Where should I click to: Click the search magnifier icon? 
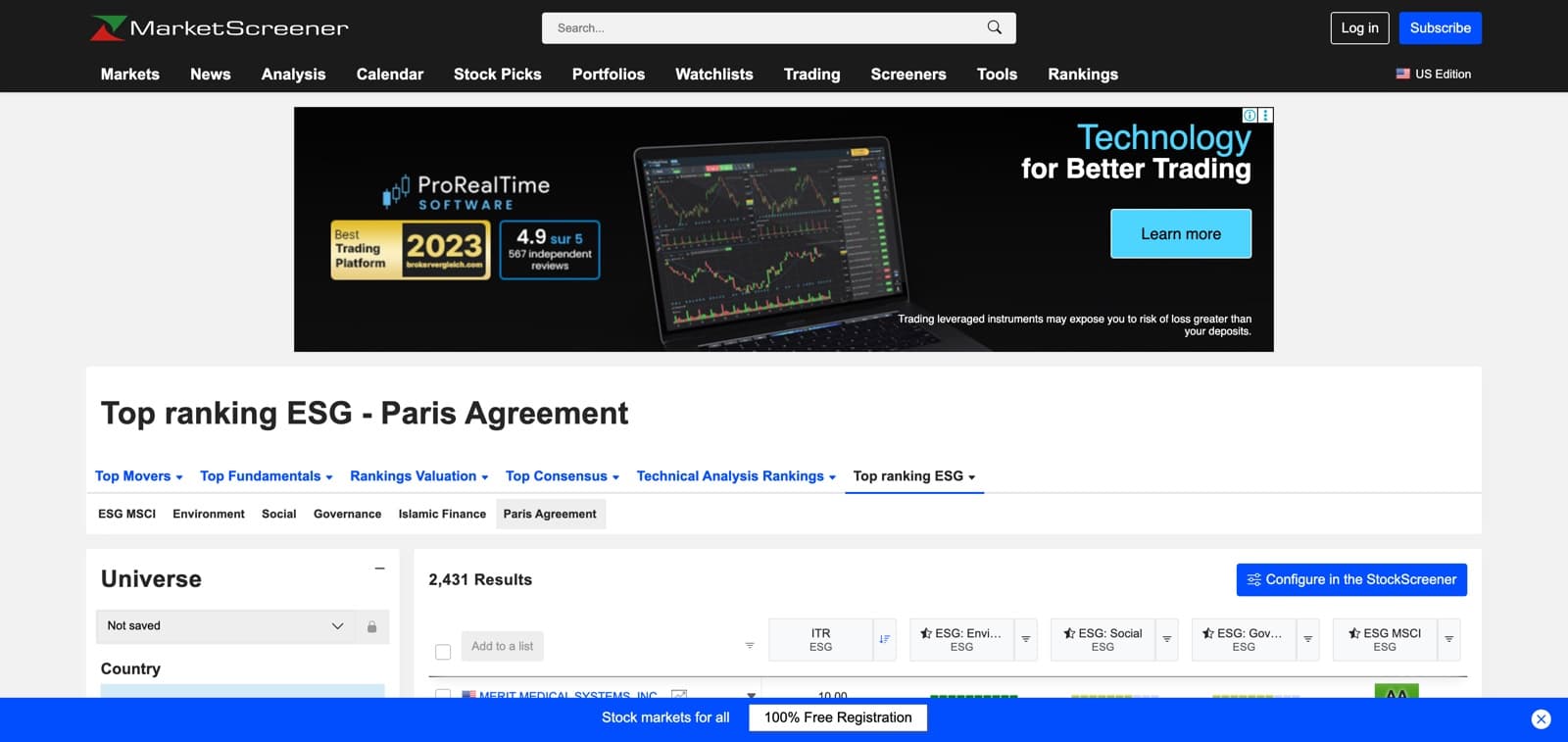(x=994, y=27)
